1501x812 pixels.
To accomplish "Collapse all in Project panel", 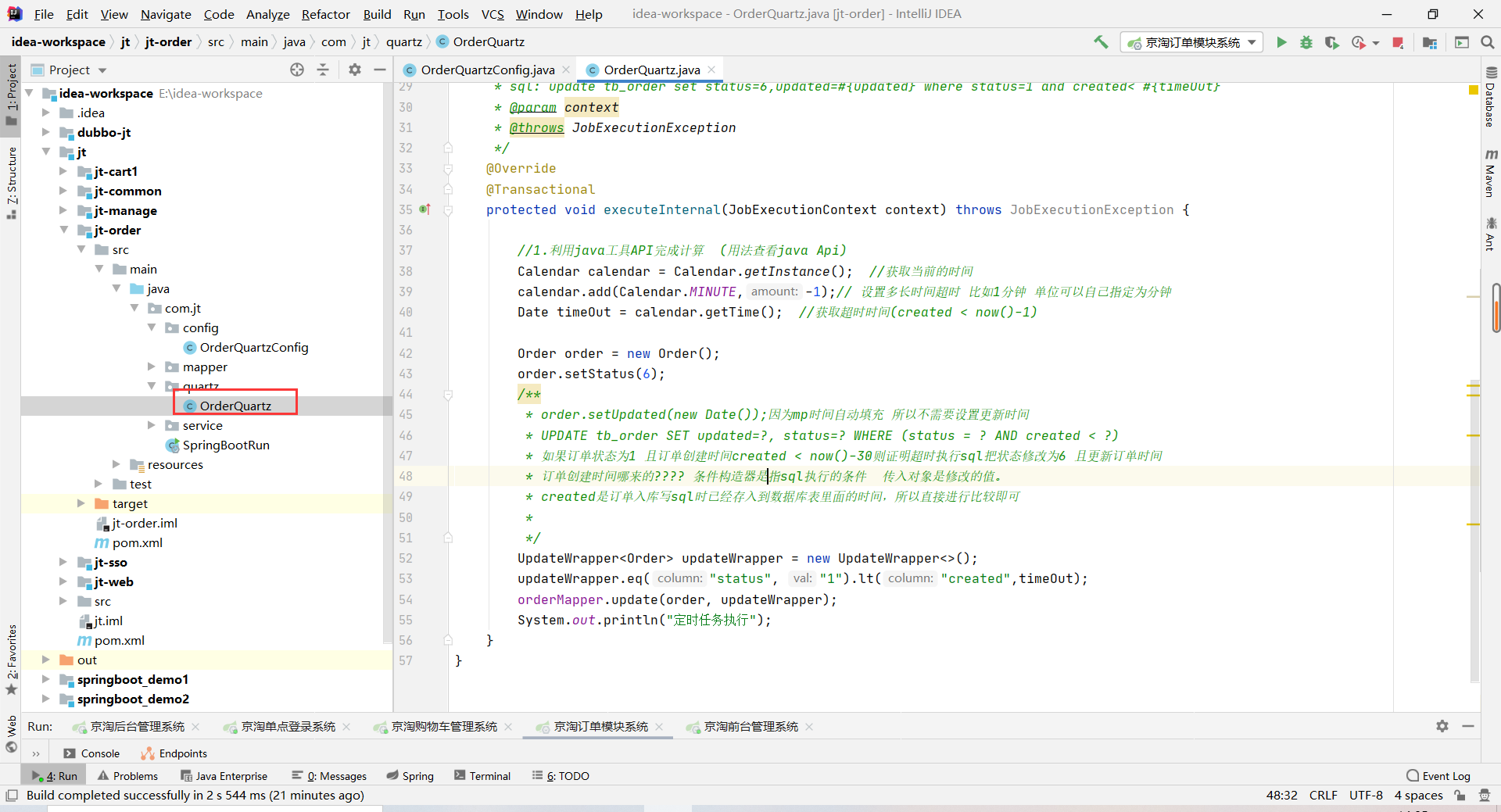I will click(x=323, y=70).
